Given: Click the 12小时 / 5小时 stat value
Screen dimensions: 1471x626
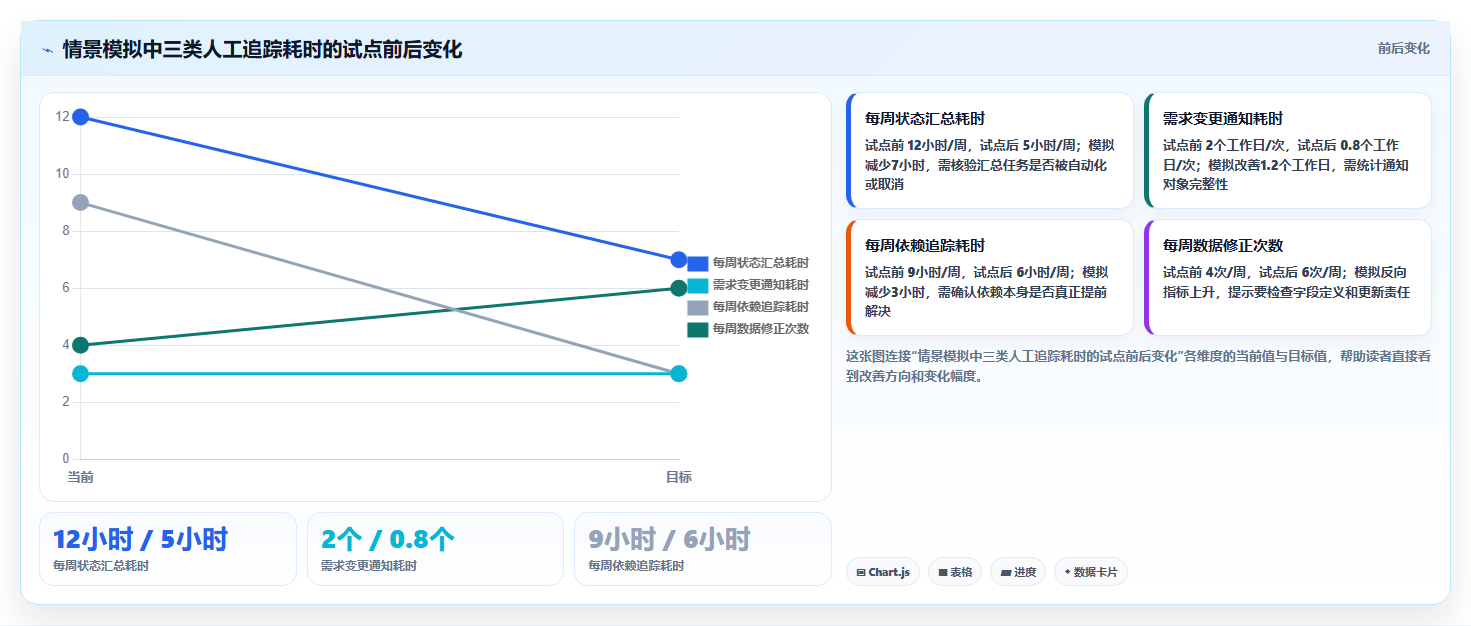Looking at the screenshot, I should coord(140,540).
